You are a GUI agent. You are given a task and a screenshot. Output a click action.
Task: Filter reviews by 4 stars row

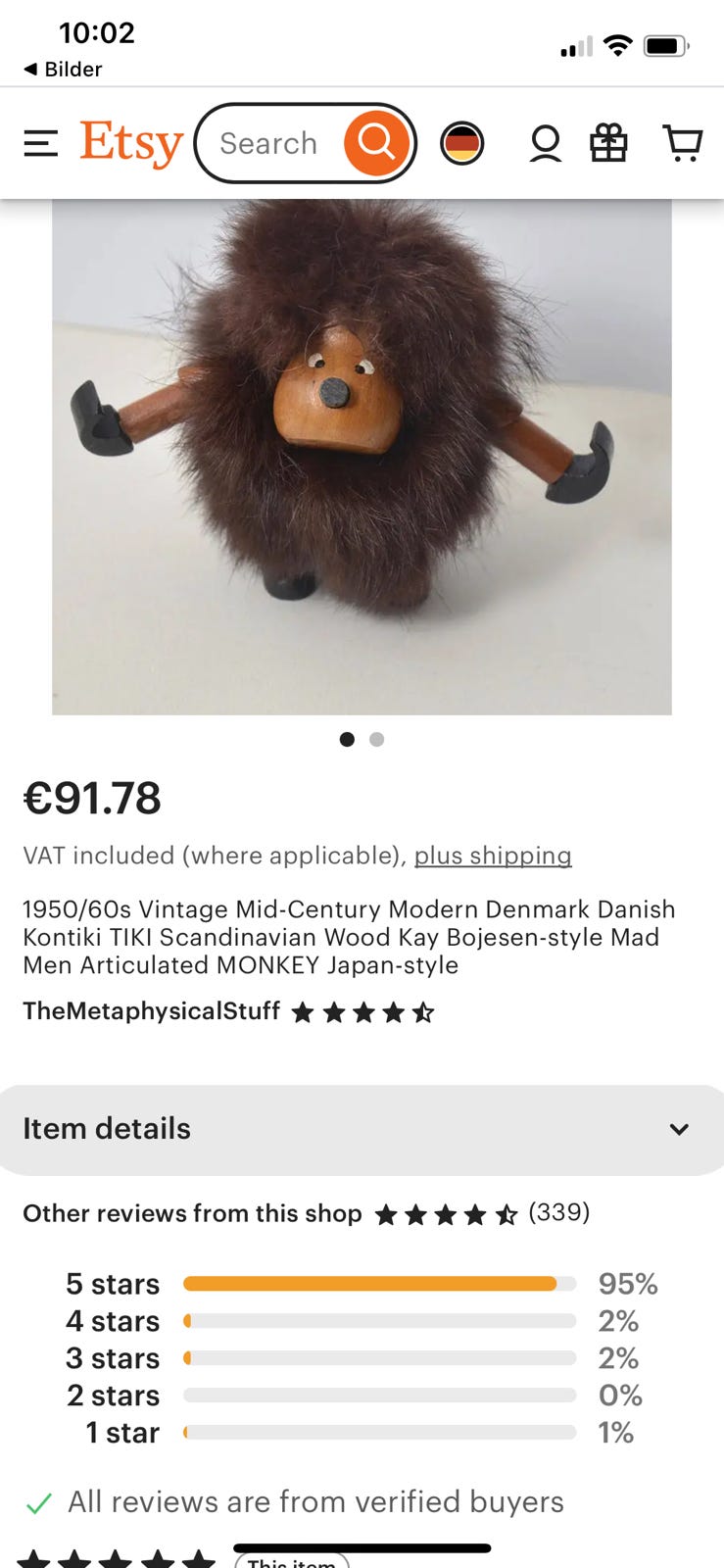coord(362,1321)
